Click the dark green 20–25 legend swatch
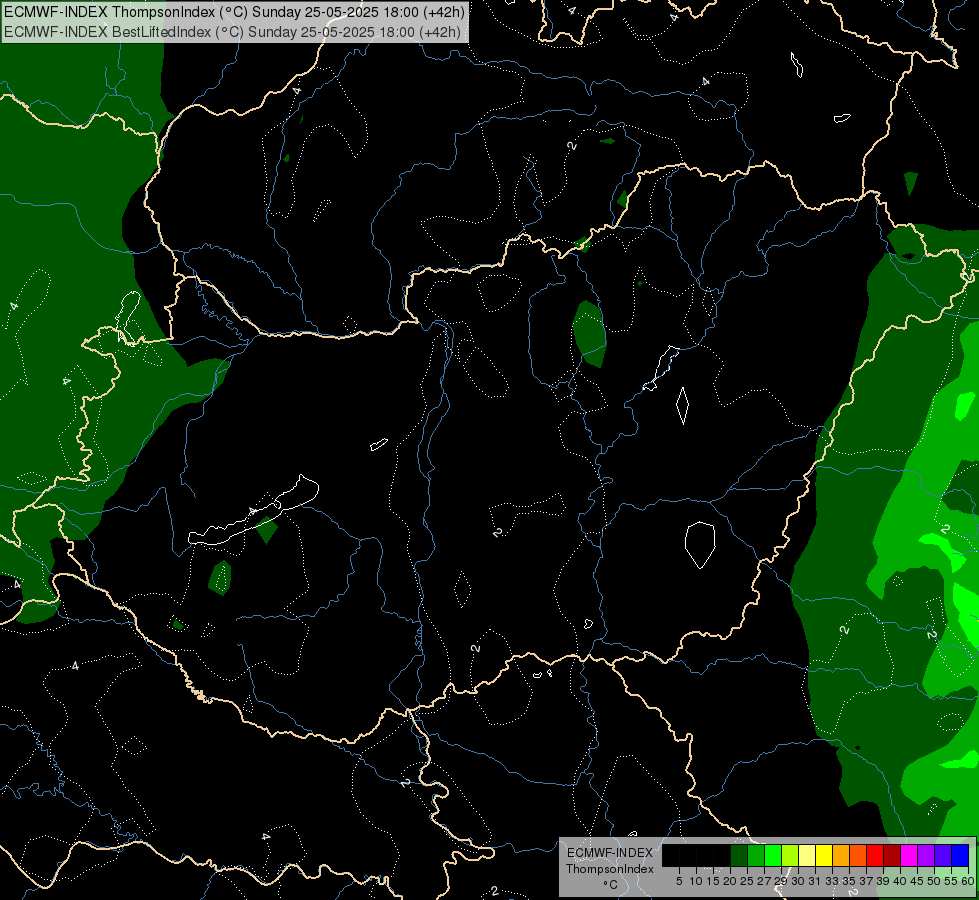The image size is (979, 900). (739, 856)
